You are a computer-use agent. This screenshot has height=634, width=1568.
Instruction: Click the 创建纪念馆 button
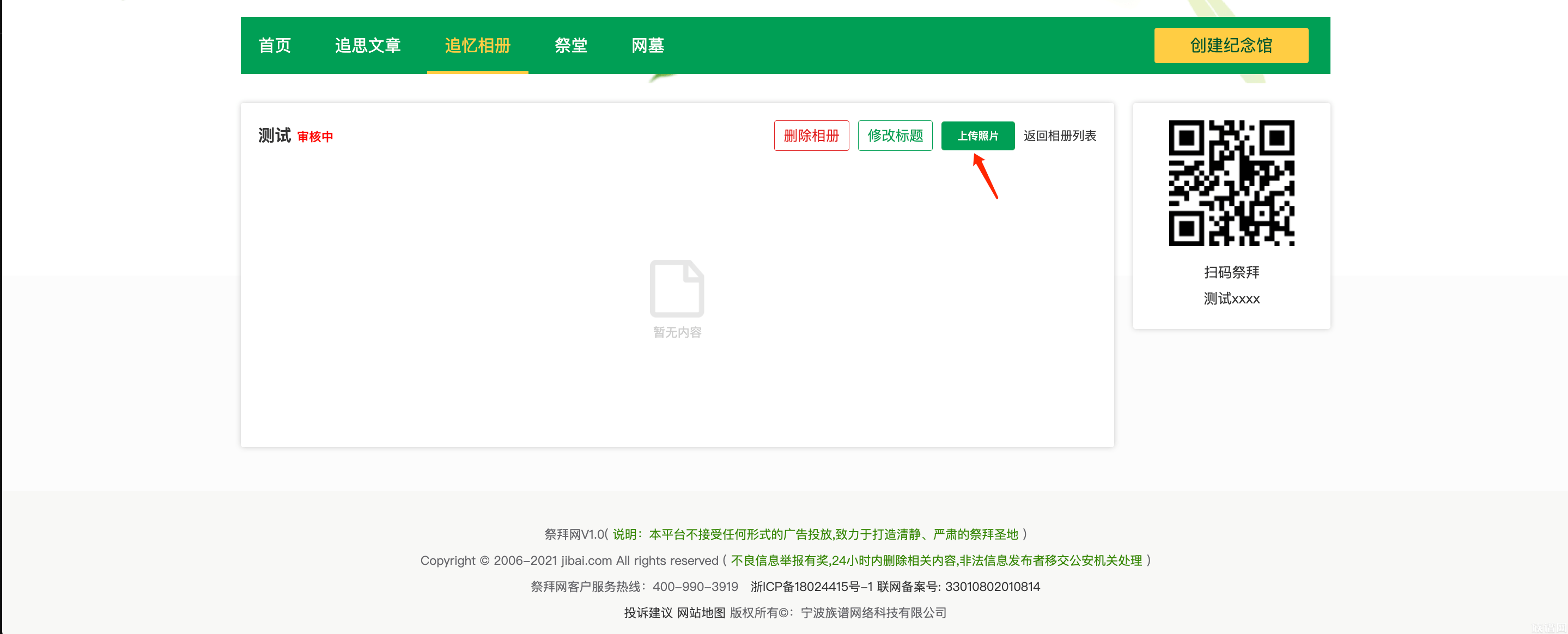(x=1231, y=46)
